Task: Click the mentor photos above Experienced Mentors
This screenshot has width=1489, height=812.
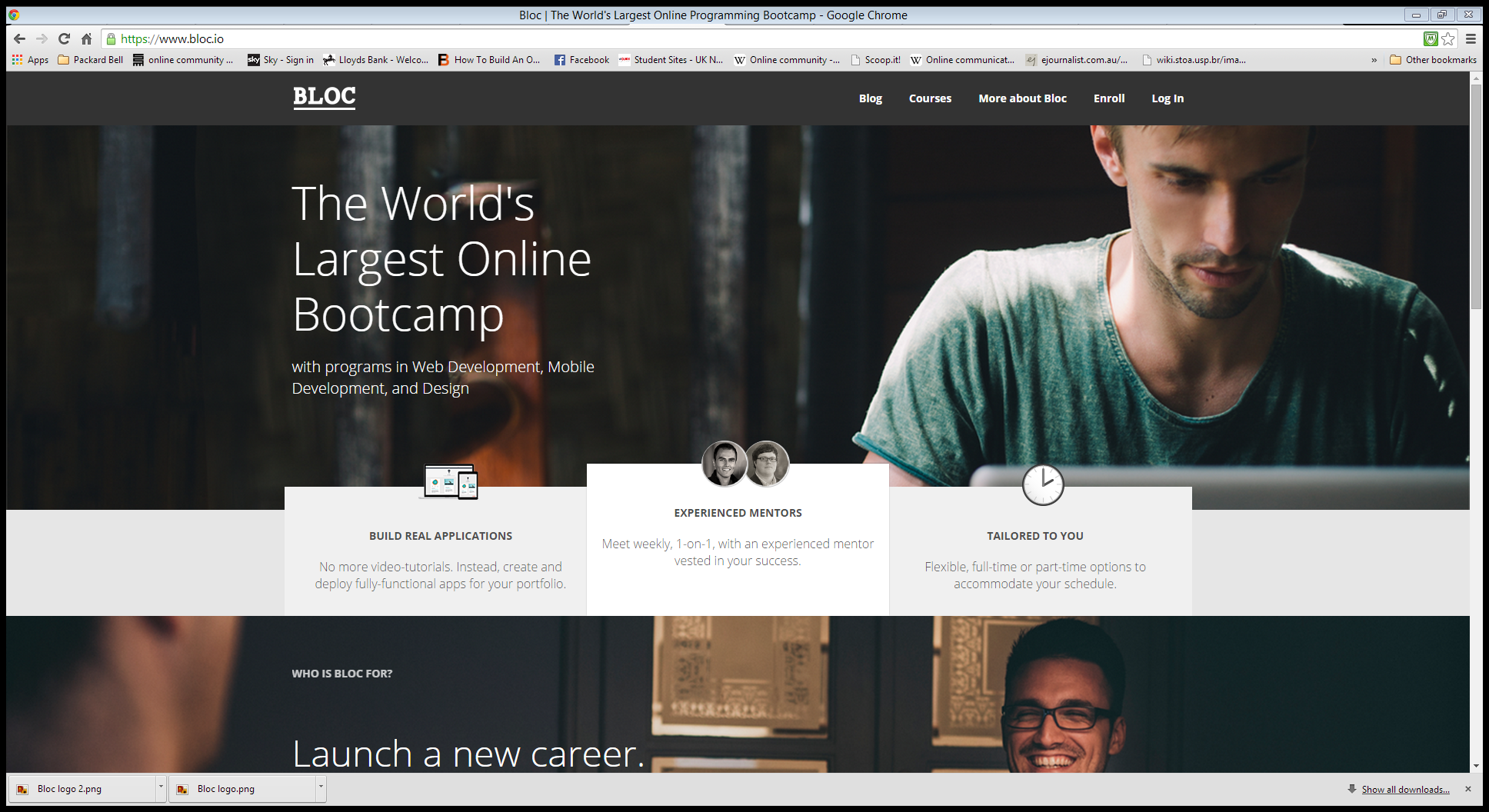Action: coord(745,463)
